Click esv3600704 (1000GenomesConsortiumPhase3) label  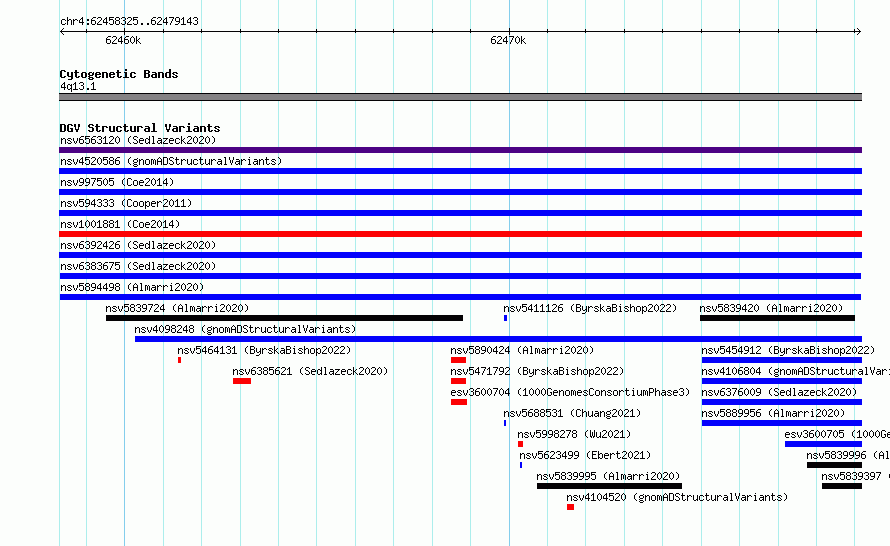(x=570, y=392)
